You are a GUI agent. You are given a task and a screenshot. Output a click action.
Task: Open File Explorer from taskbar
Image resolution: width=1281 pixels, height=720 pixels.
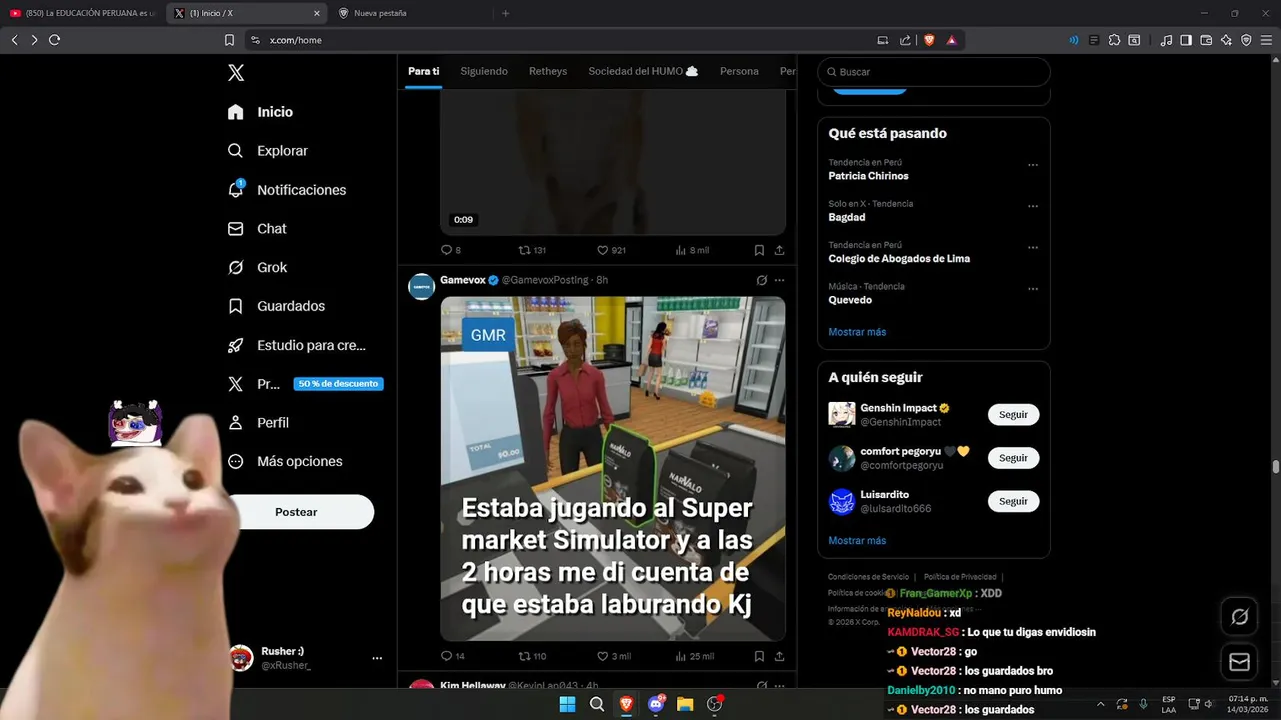point(685,704)
